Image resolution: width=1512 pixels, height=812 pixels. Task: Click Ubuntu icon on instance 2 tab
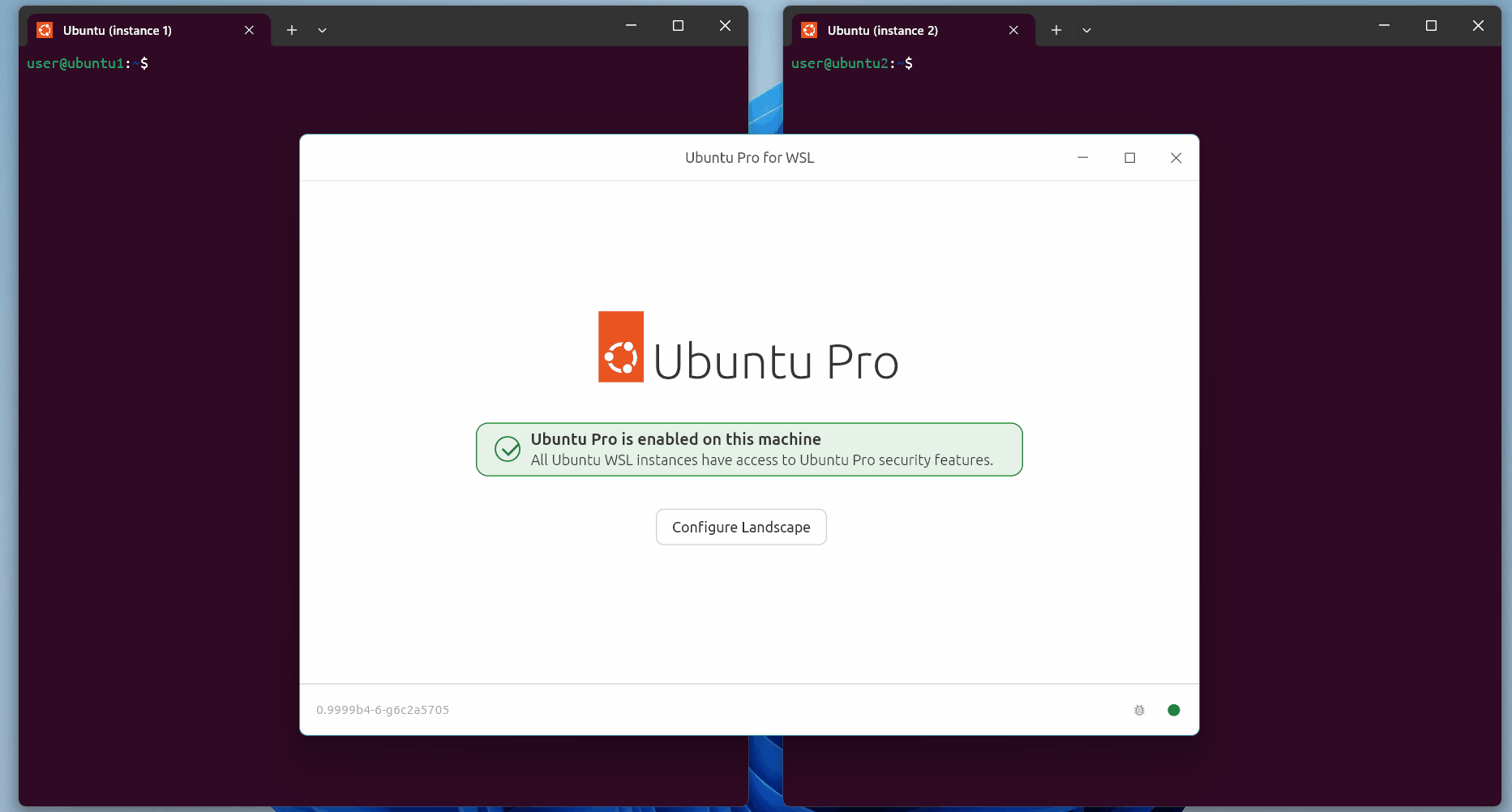809,30
